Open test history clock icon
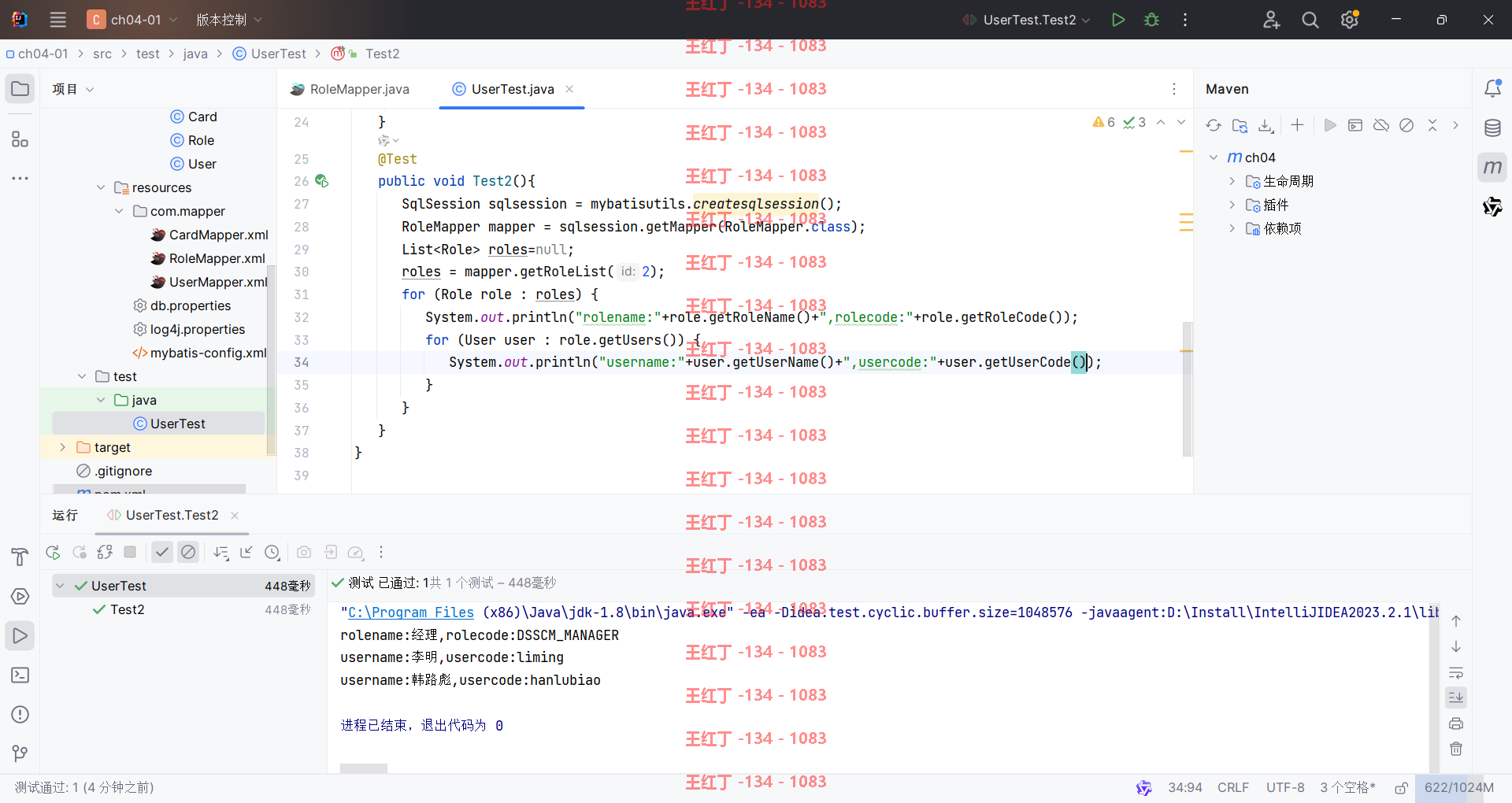 (x=272, y=553)
